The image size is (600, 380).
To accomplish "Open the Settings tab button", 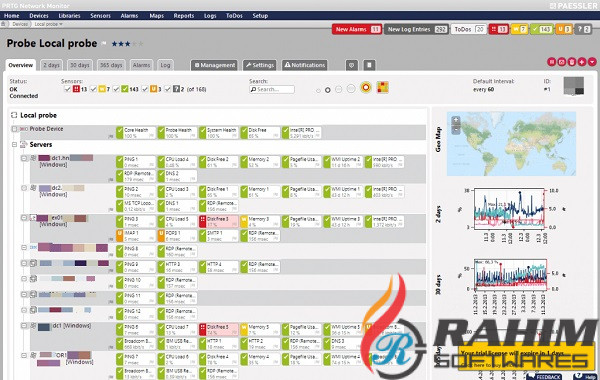I will [x=259, y=65].
